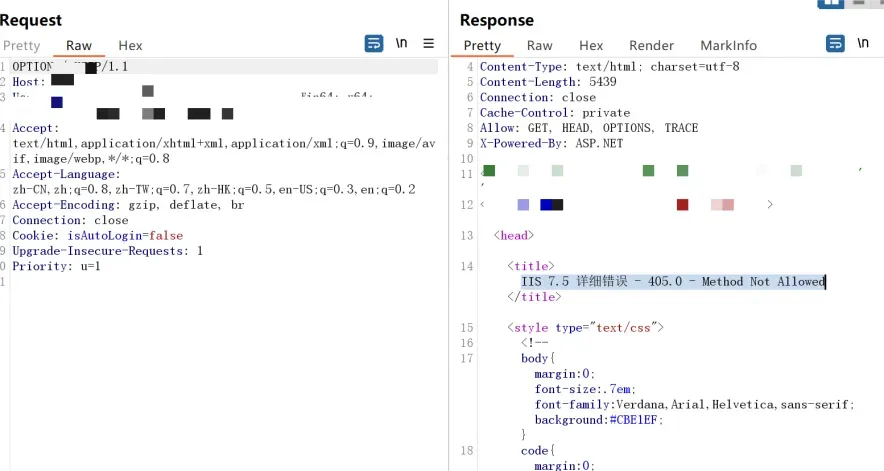Click the 'font-size:.7em;' line

coord(585,389)
